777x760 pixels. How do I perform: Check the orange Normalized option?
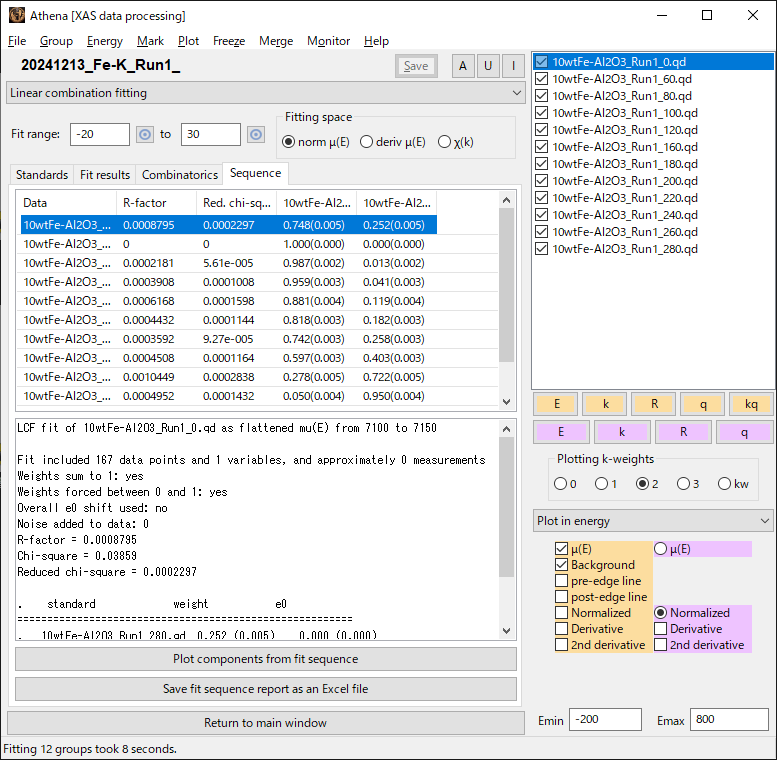561,613
